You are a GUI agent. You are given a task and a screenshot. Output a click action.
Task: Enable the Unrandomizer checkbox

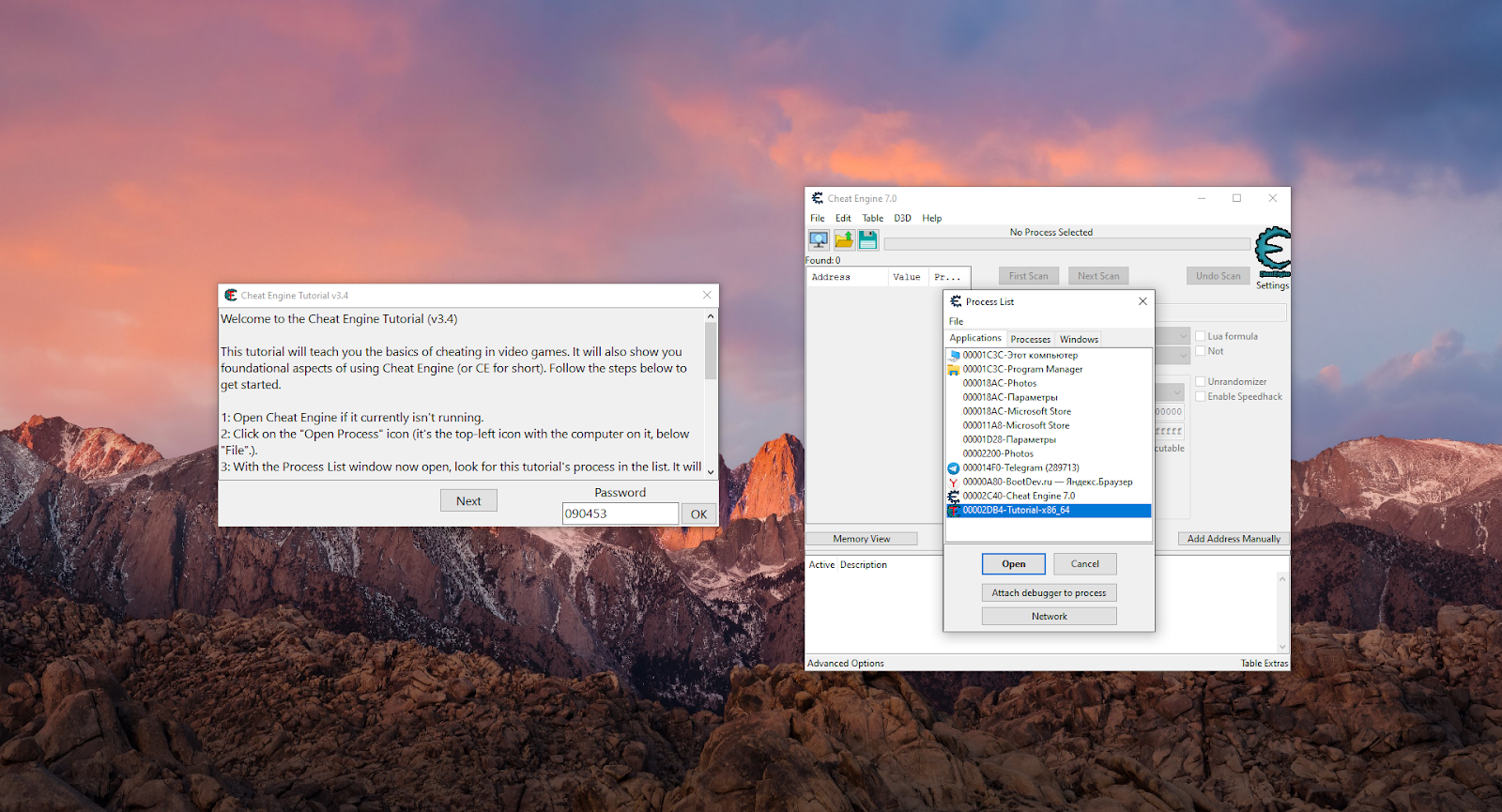tap(1200, 381)
